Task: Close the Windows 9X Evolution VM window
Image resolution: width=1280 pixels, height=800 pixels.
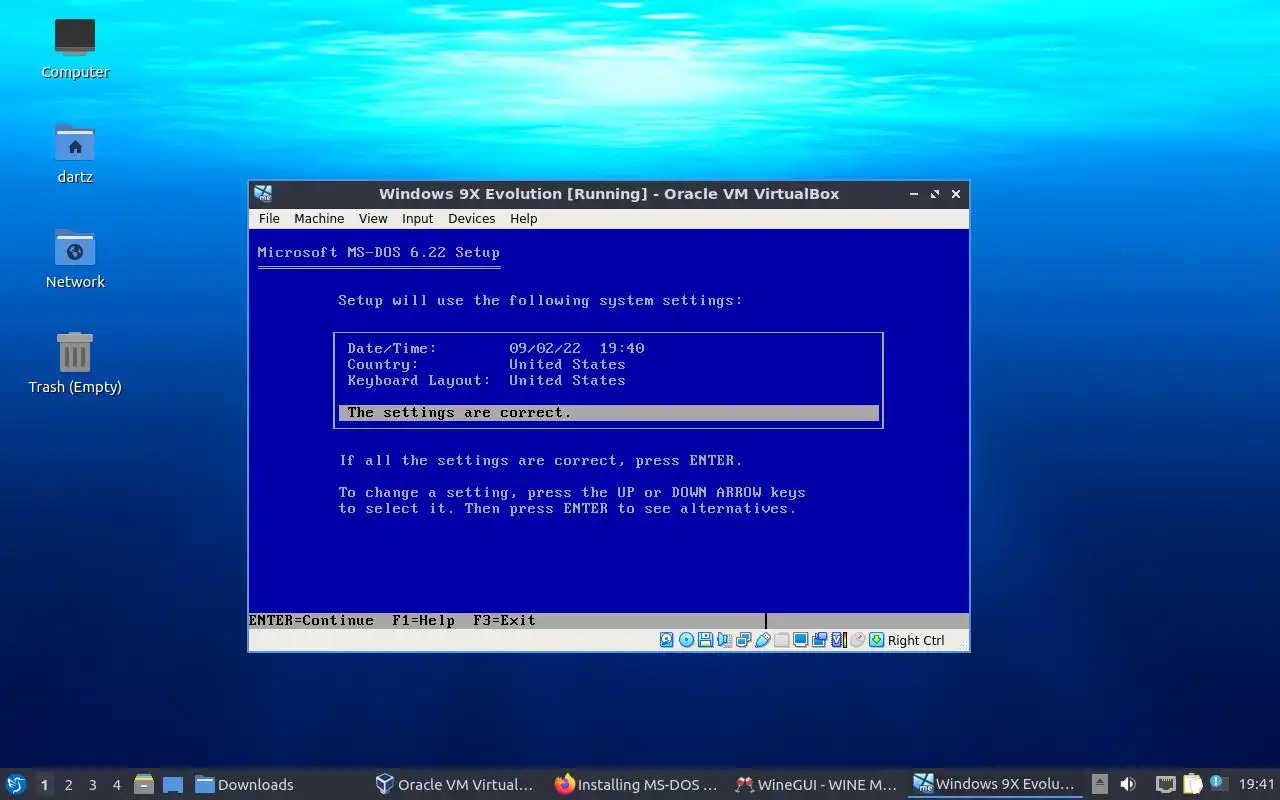Action: coord(956,194)
